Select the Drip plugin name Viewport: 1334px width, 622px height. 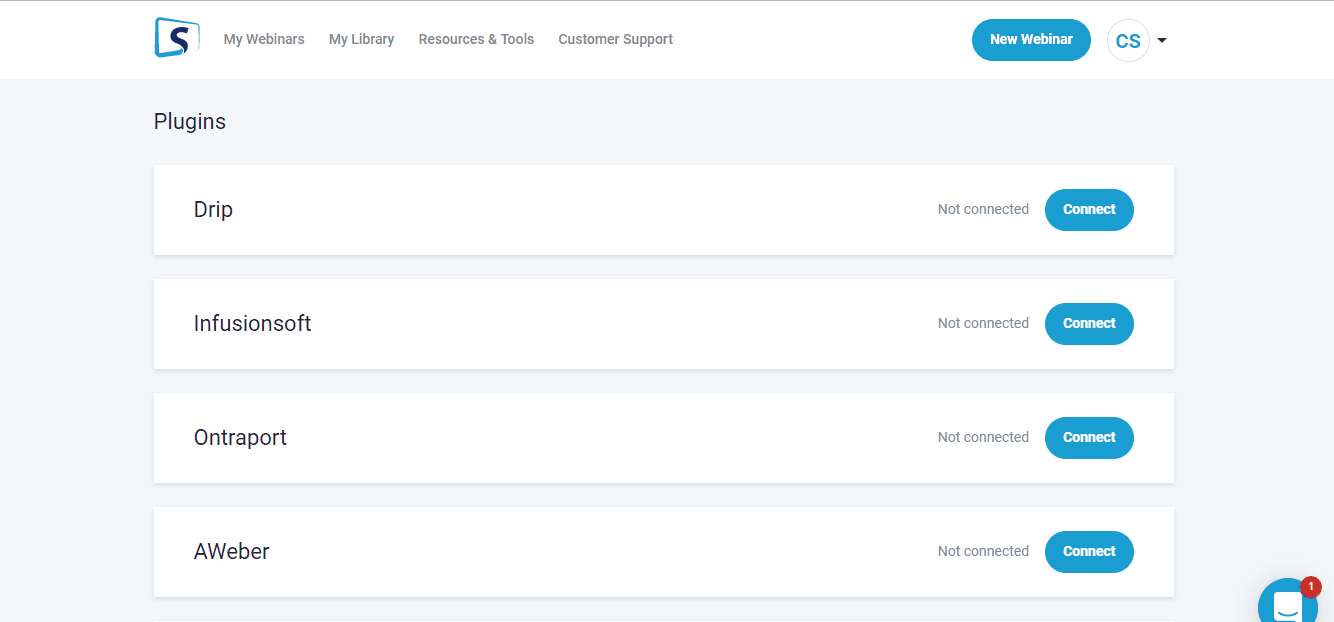[213, 210]
